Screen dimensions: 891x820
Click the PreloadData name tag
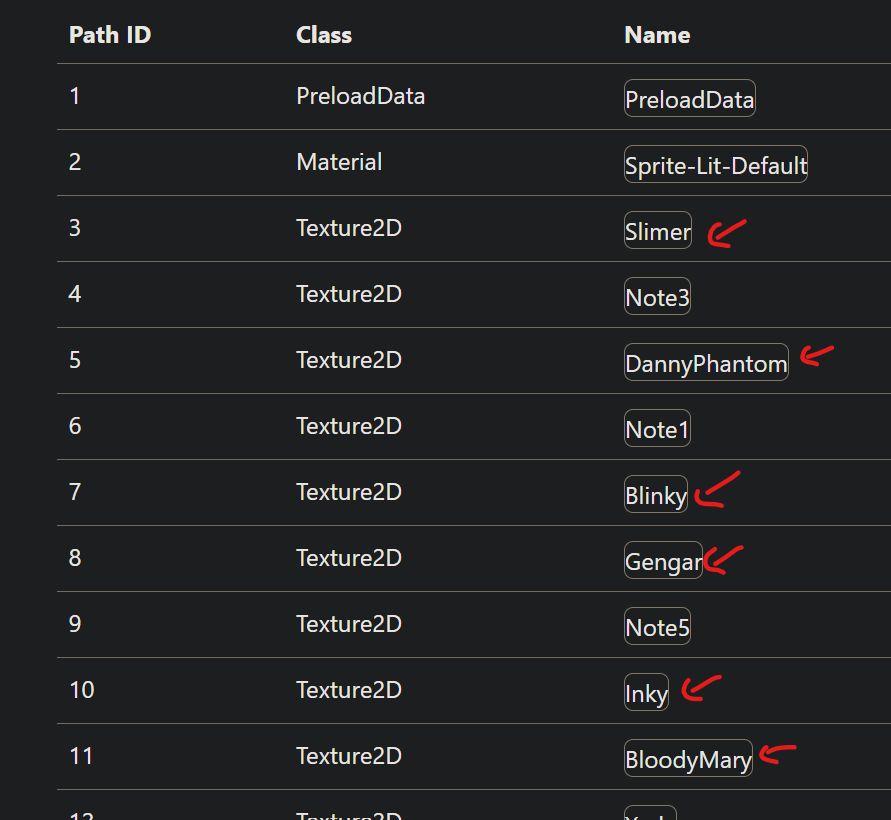tap(689, 99)
